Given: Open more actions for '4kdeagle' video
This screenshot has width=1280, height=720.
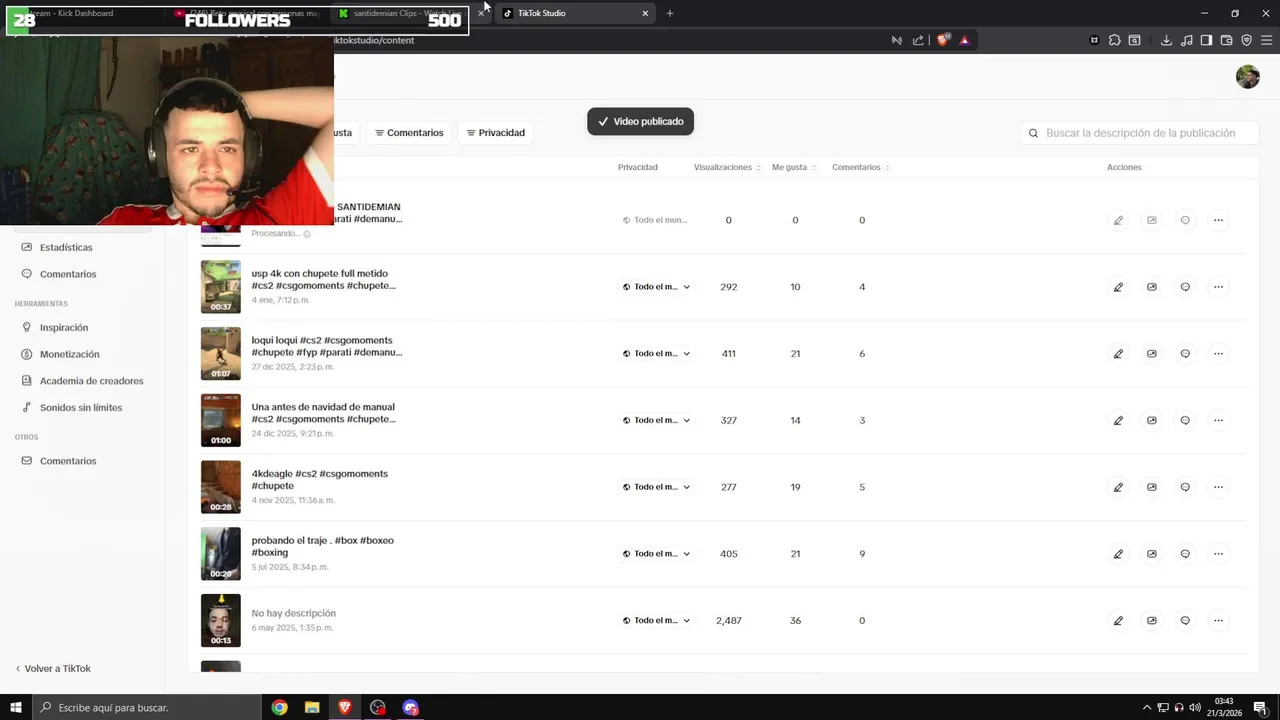Looking at the screenshot, I should pyautogui.click(x=1218, y=487).
